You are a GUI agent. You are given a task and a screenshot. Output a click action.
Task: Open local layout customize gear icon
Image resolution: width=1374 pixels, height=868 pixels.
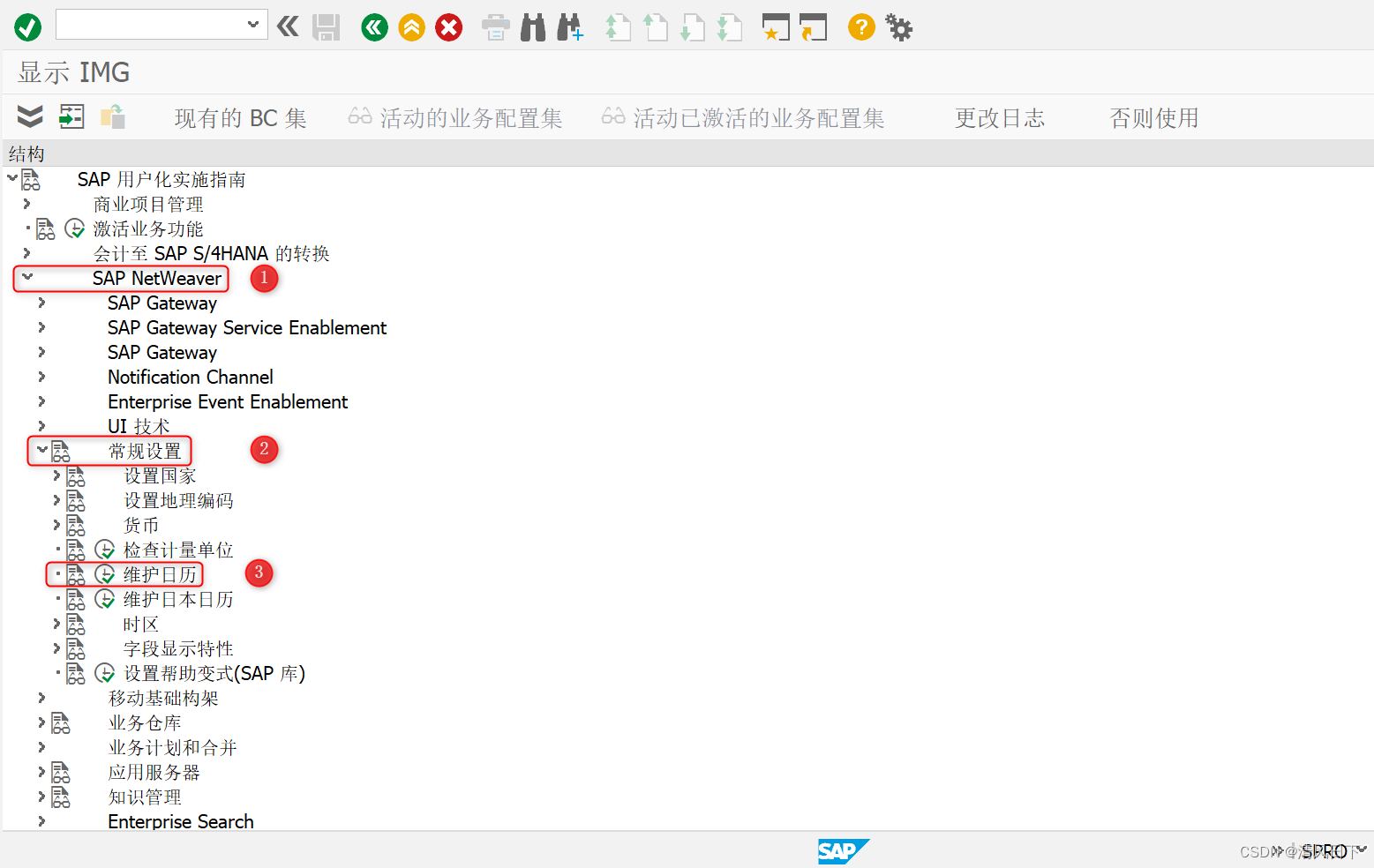point(899,27)
